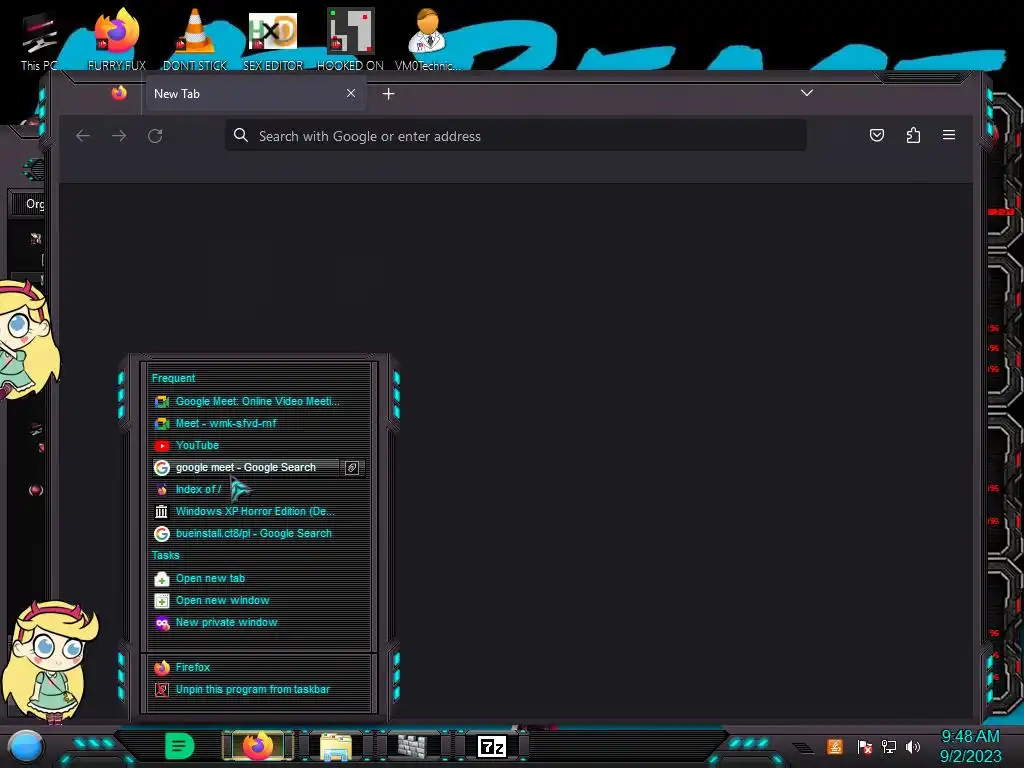Screen dimensions: 1024x768
Task: Open a new tab with plus button
Action: 389,94
